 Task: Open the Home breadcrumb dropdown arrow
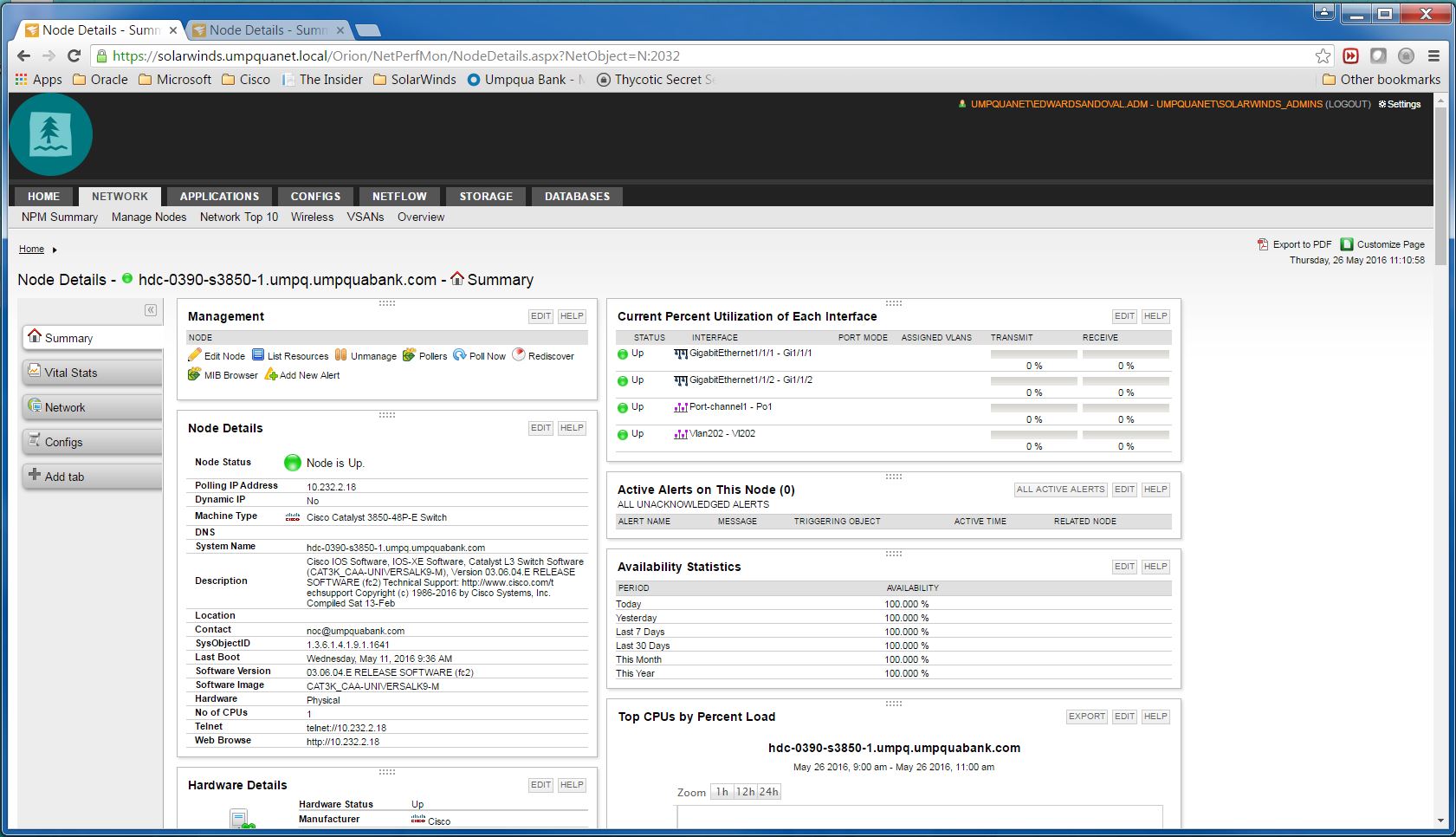(55, 250)
